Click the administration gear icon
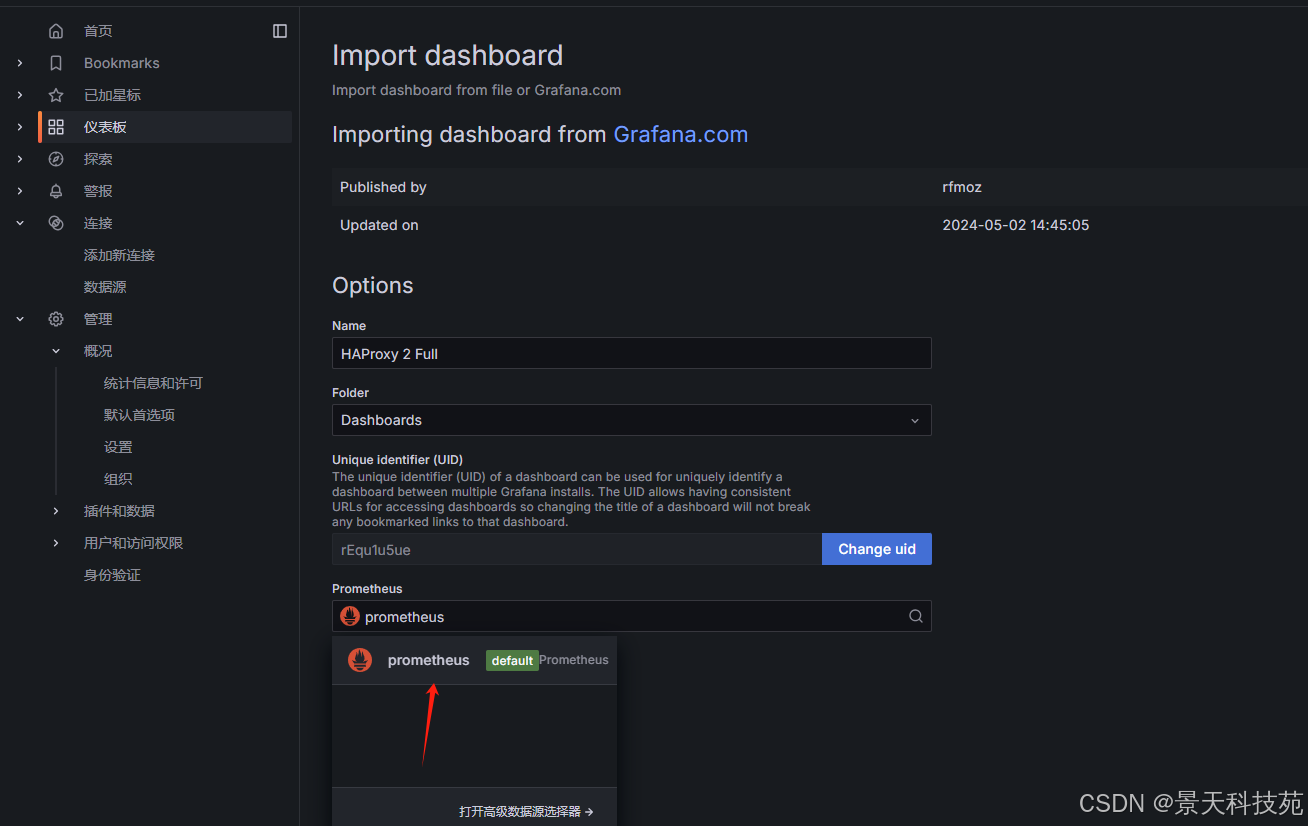1308x826 pixels. (56, 319)
